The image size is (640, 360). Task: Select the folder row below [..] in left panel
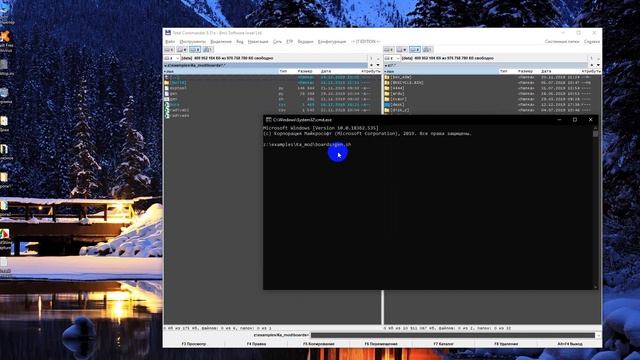coord(273,82)
